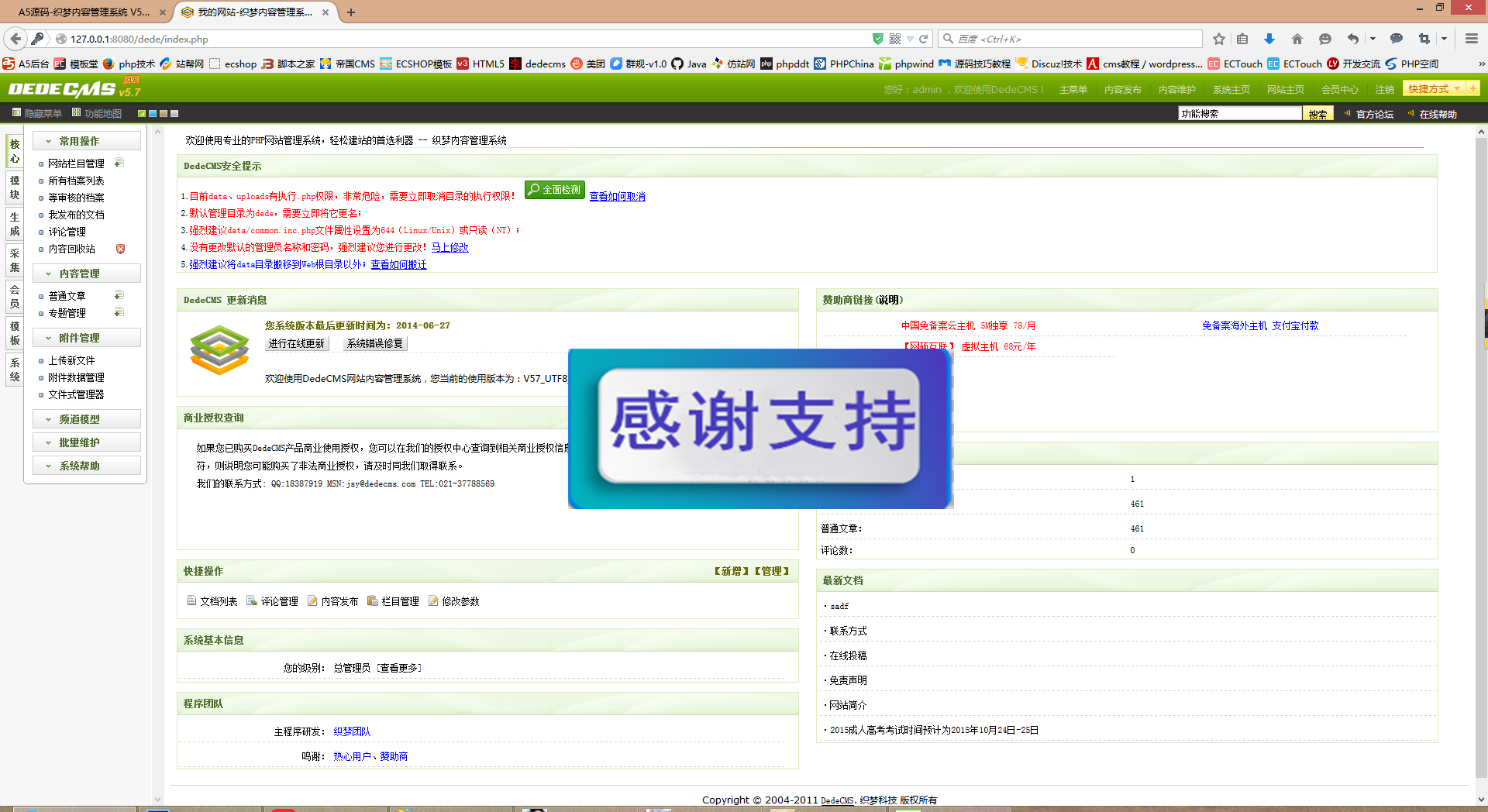Switch to the 生成 side tab
The width and height of the screenshot is (1488, 812).
point(15,224)
